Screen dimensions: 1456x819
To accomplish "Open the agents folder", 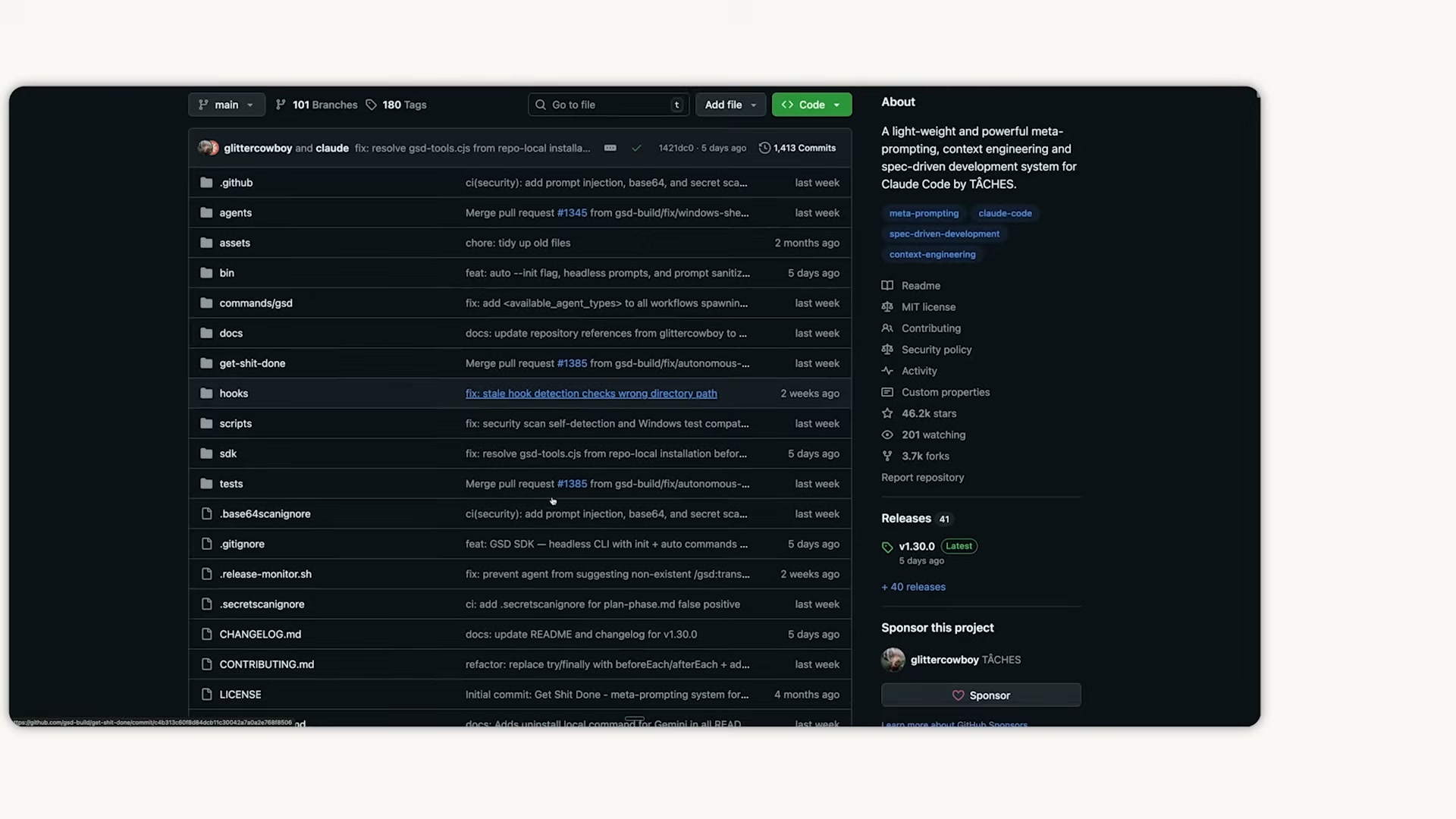I will 235,213.
